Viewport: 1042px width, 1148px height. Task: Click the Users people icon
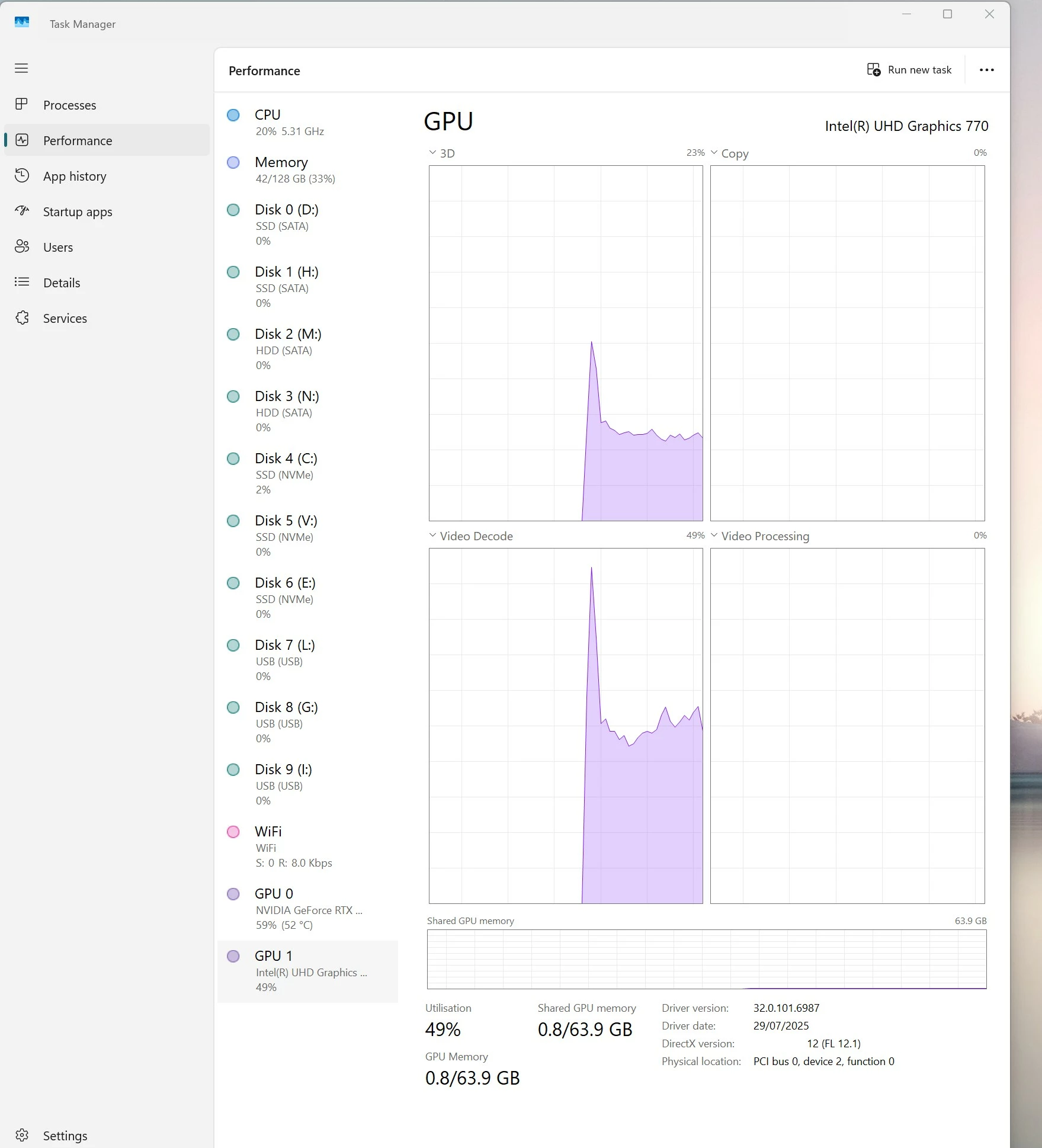22,246
